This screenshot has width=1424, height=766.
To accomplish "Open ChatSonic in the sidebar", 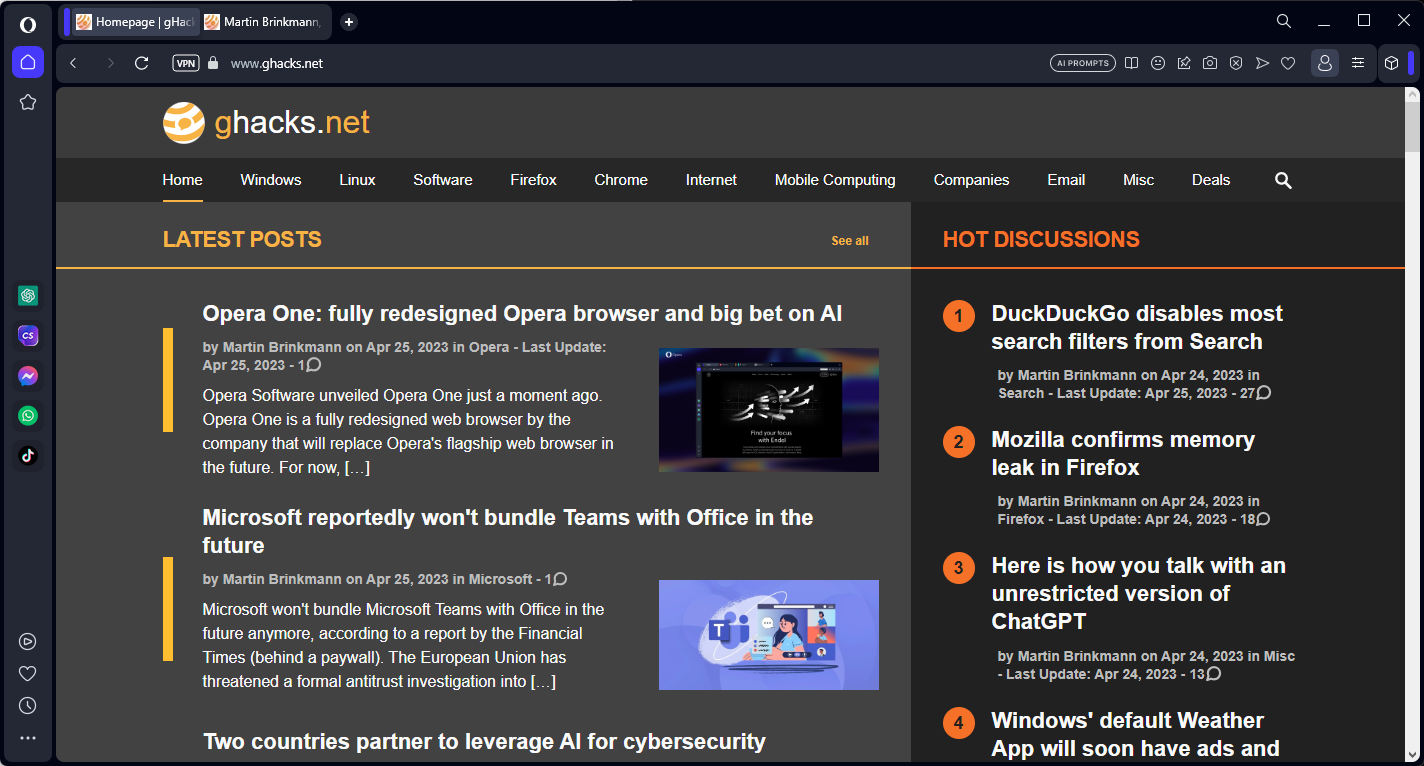I will (28, 335).
